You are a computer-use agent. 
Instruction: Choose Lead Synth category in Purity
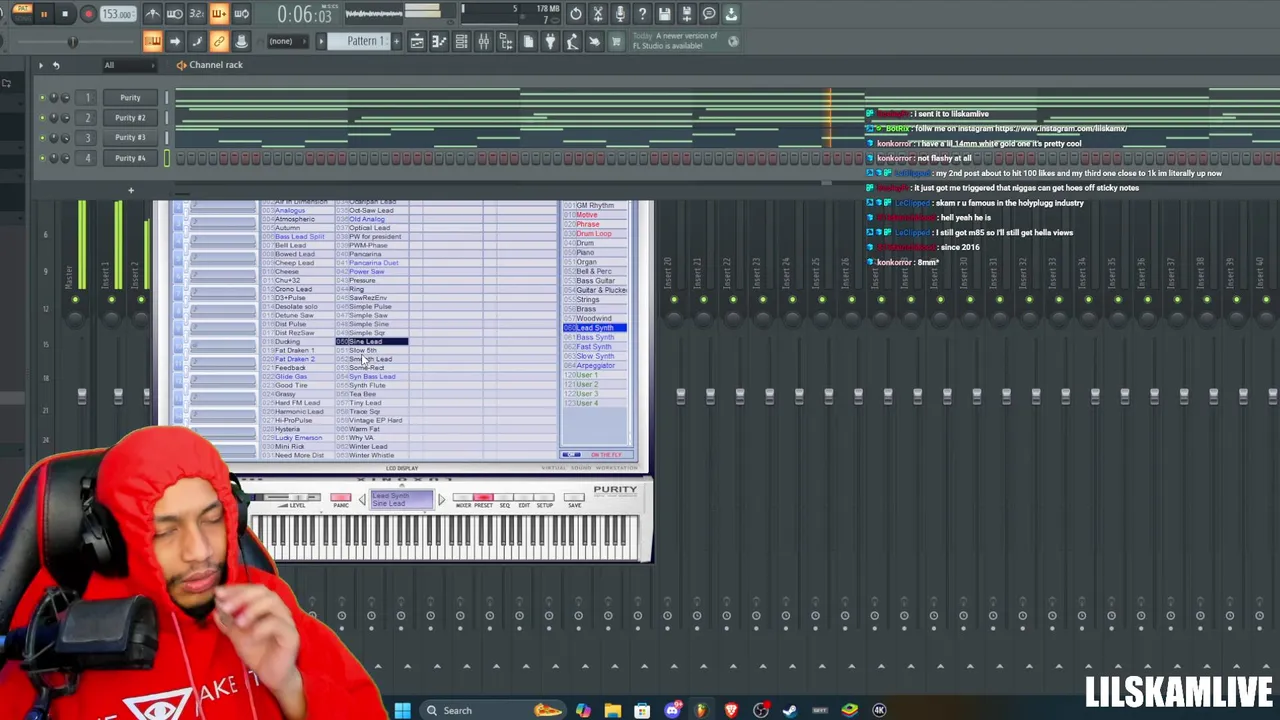[594, 328]
